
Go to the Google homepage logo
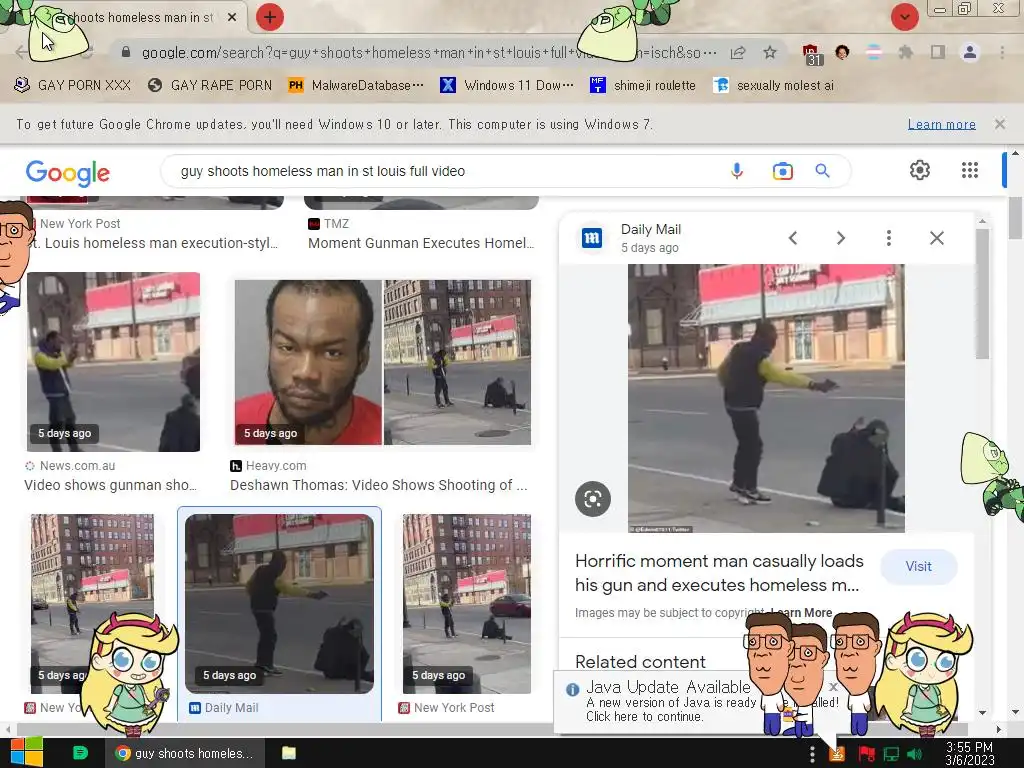(x=68, y=172)
